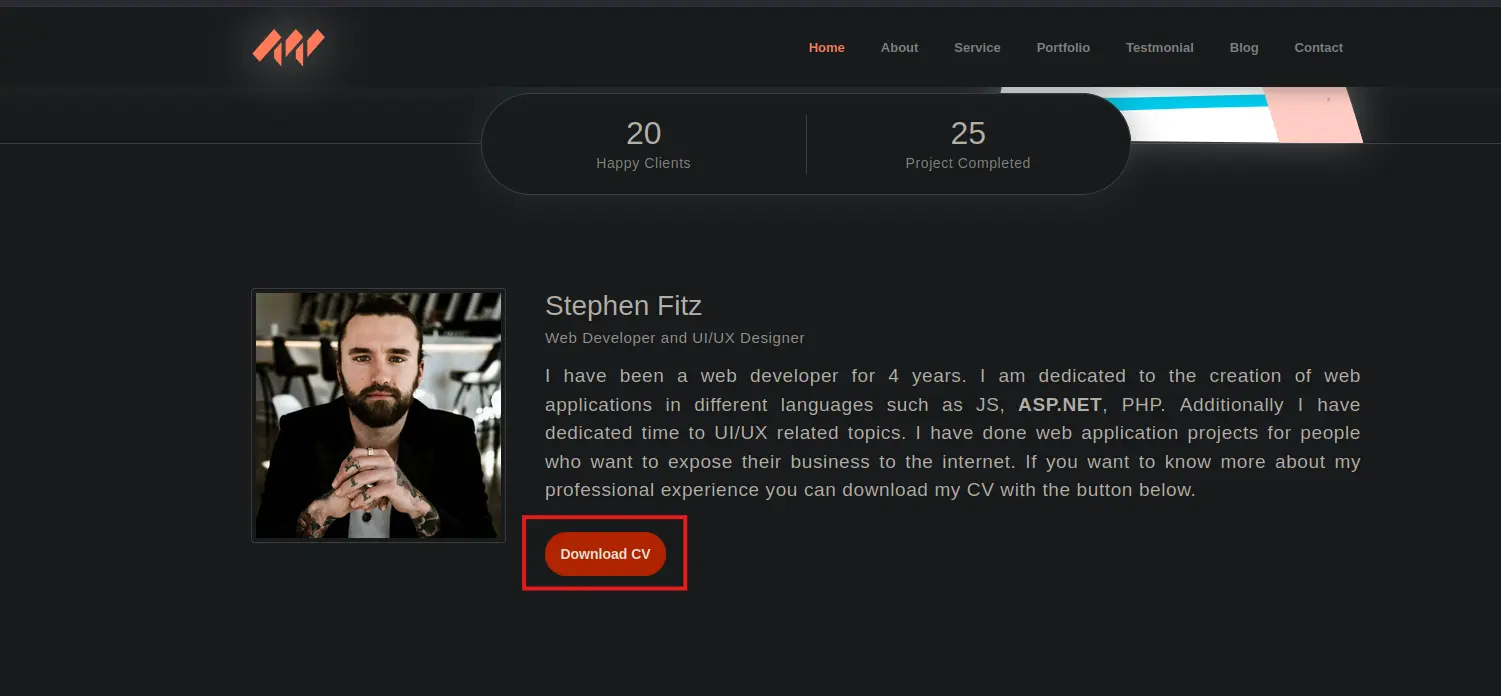Click the Happy Clients label
The width and height of the screenshot is (1501, 696).
pos(643,163)
